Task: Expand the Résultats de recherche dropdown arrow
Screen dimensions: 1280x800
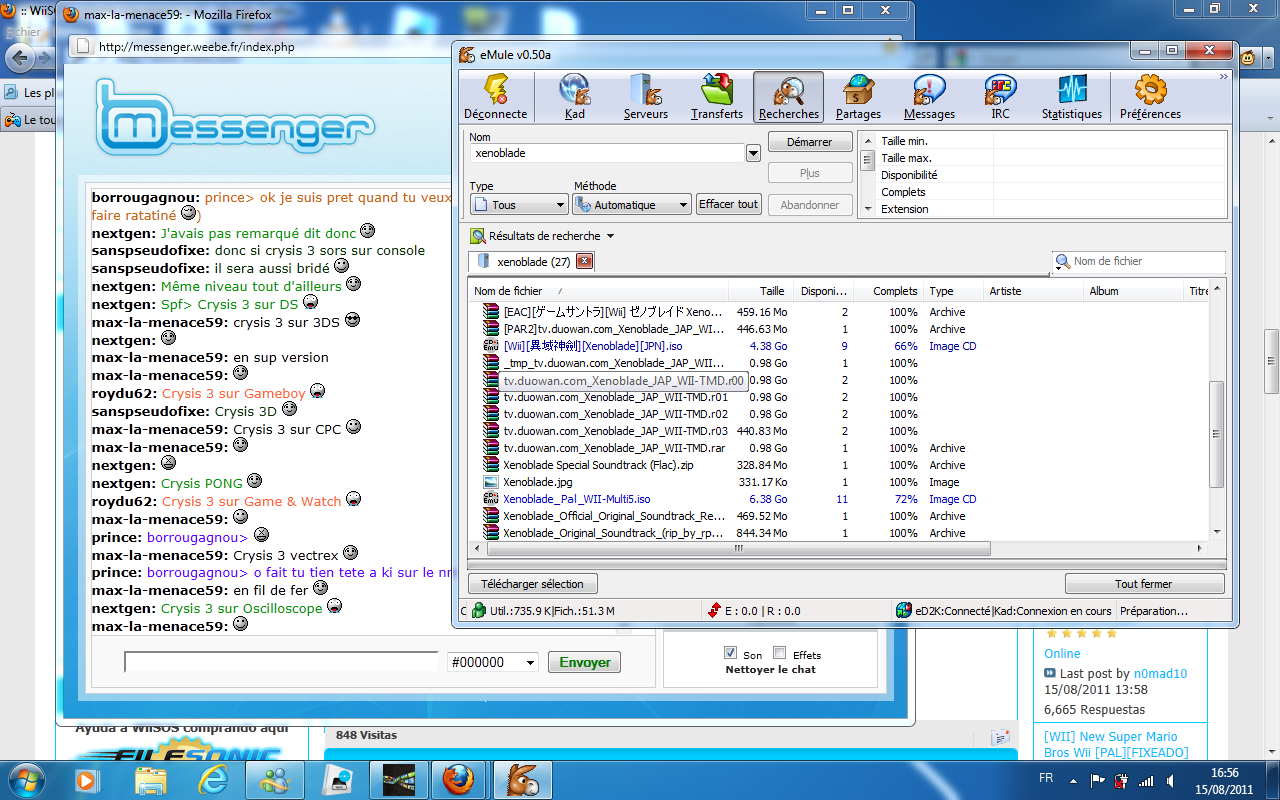Action: coord(610,237)
